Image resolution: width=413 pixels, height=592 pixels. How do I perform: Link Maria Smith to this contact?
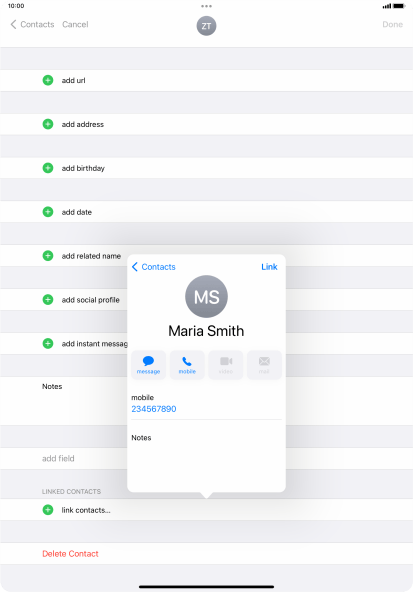coord(269,267)
